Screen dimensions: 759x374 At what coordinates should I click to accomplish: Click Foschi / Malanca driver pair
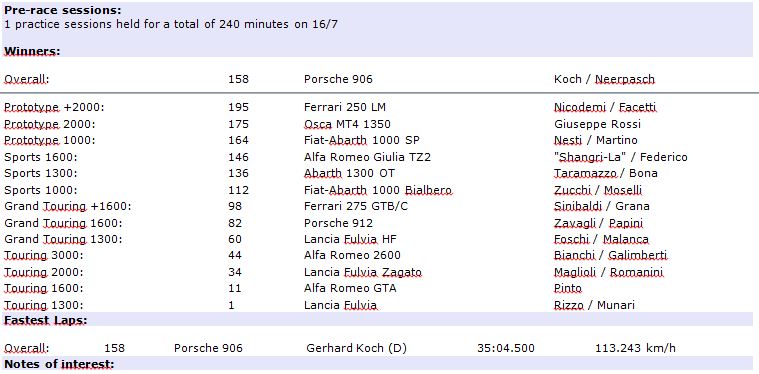click(601, 239)
